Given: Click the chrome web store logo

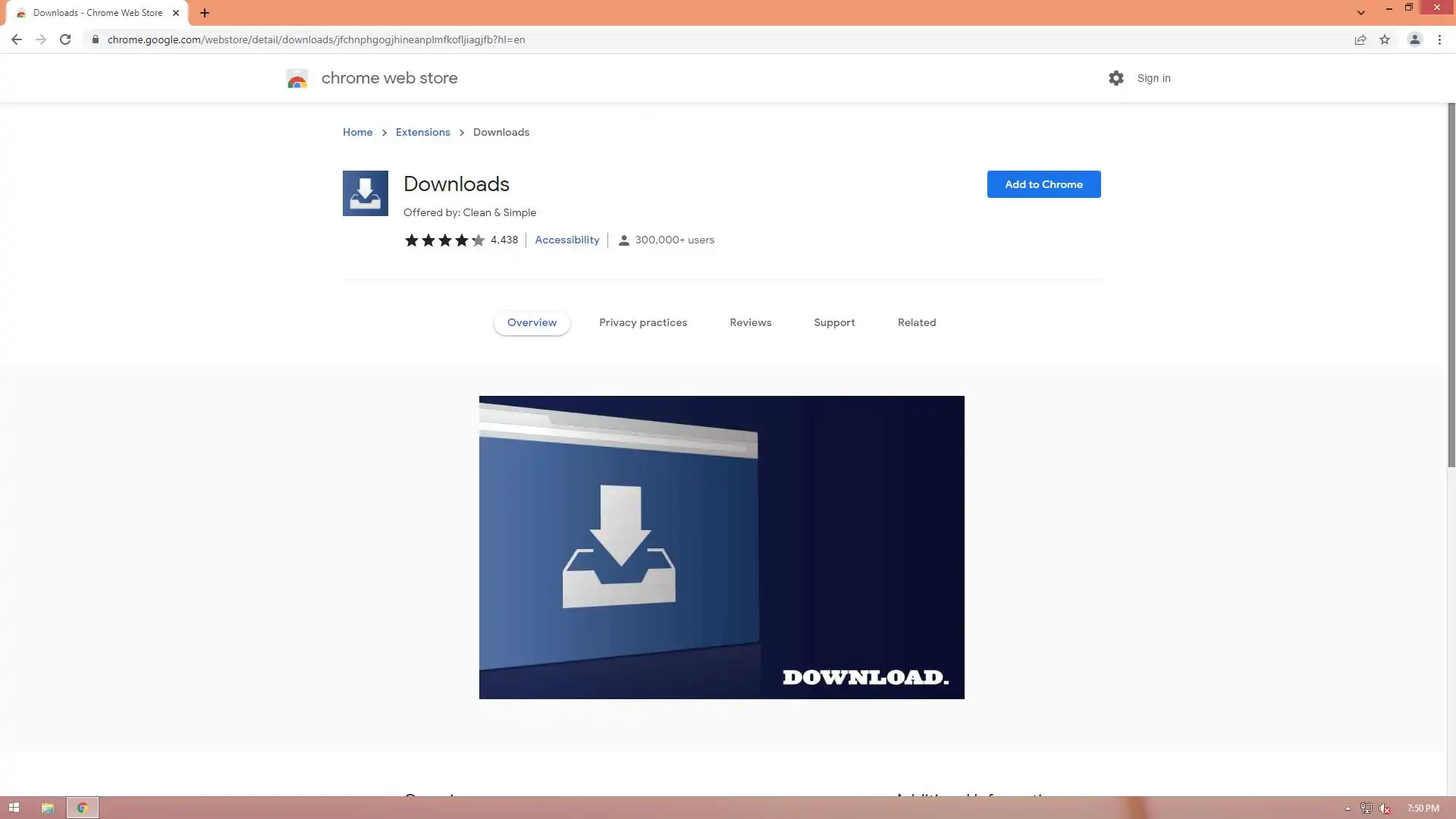Looking at the screenshot, I should (297, 78).
